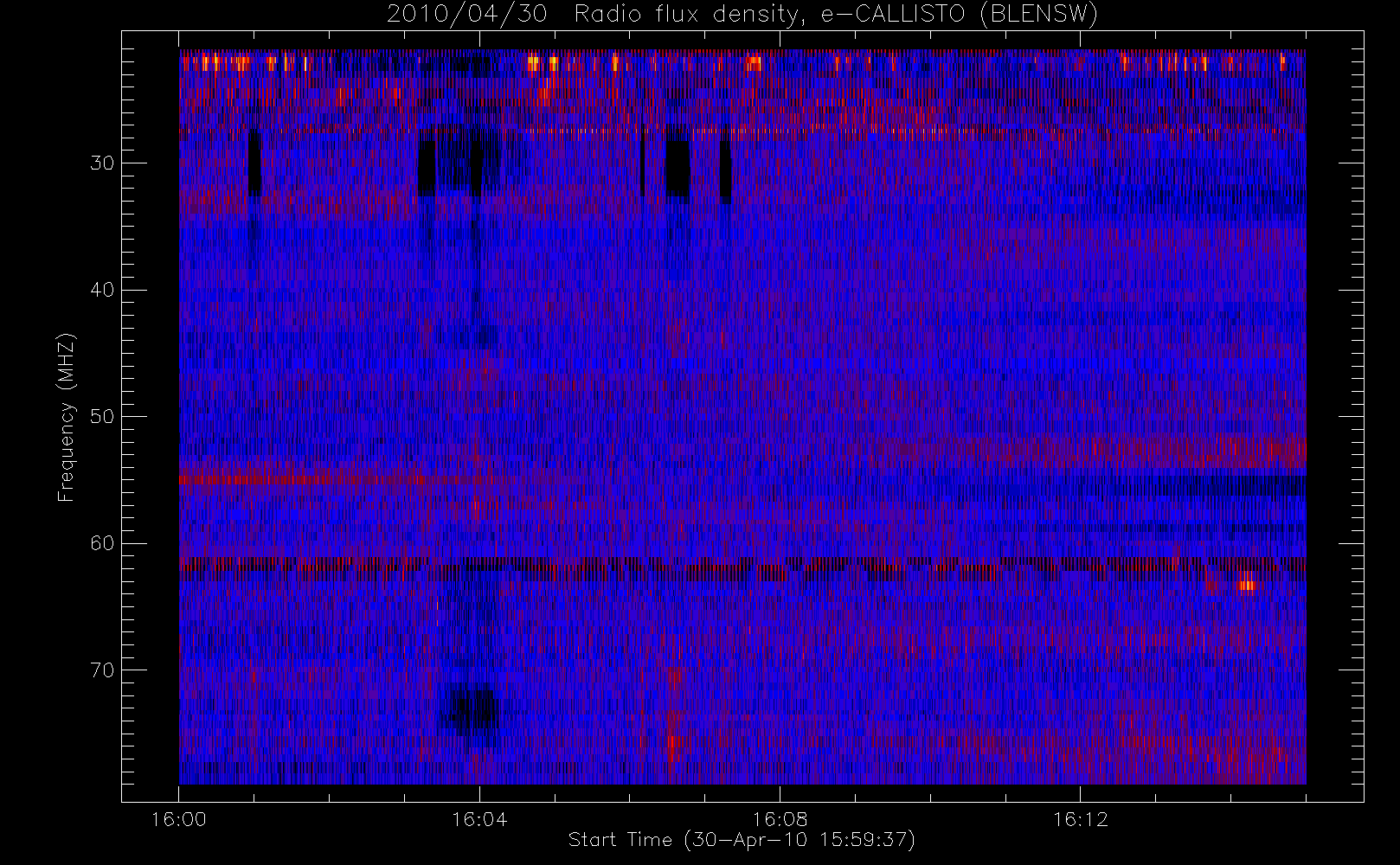Select the 40 MHz frequency tick label
The height and width of the screenshot is (865, 1400).
[x=102, y=290]
